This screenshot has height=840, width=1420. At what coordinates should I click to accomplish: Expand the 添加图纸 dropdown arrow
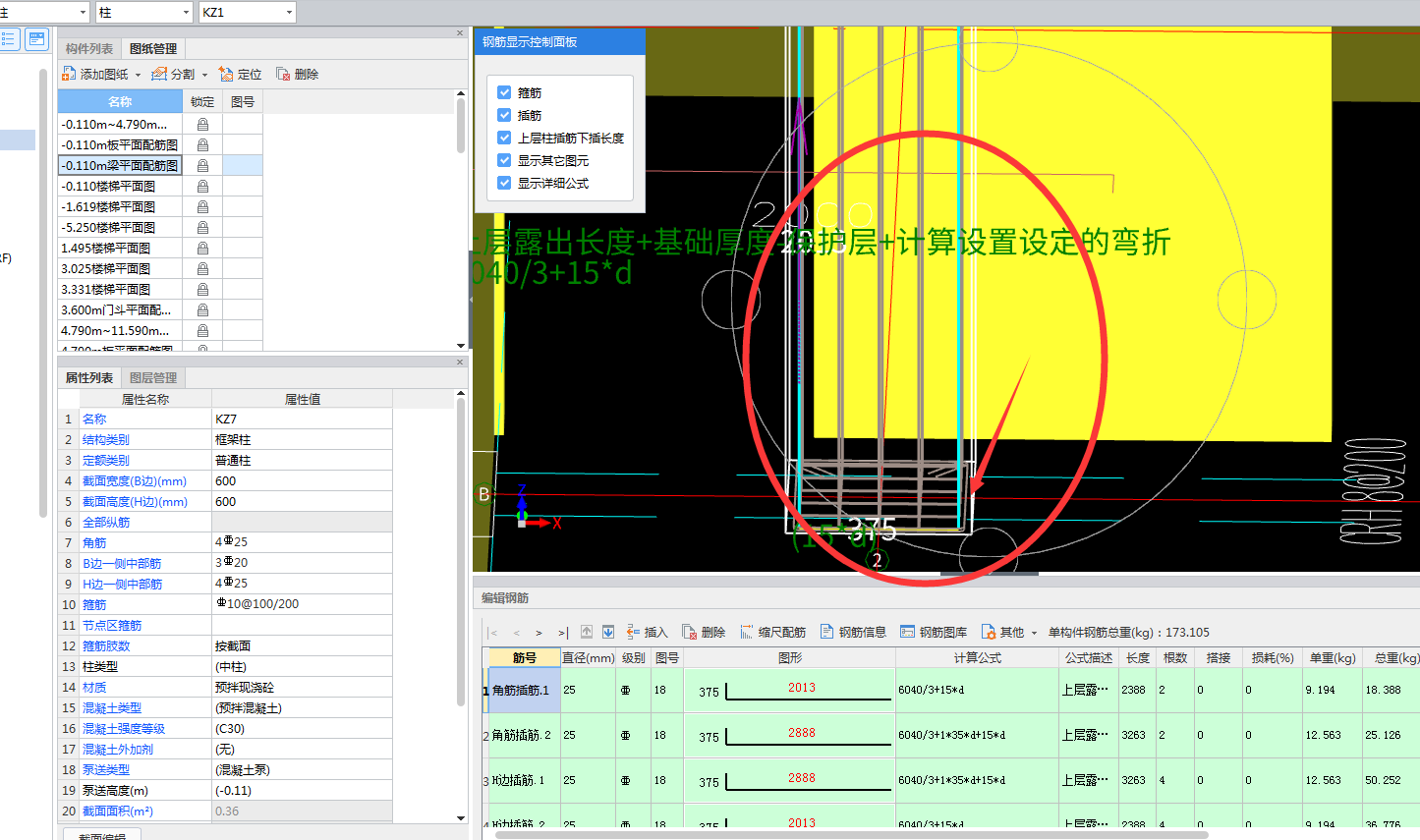coord(138,75)
